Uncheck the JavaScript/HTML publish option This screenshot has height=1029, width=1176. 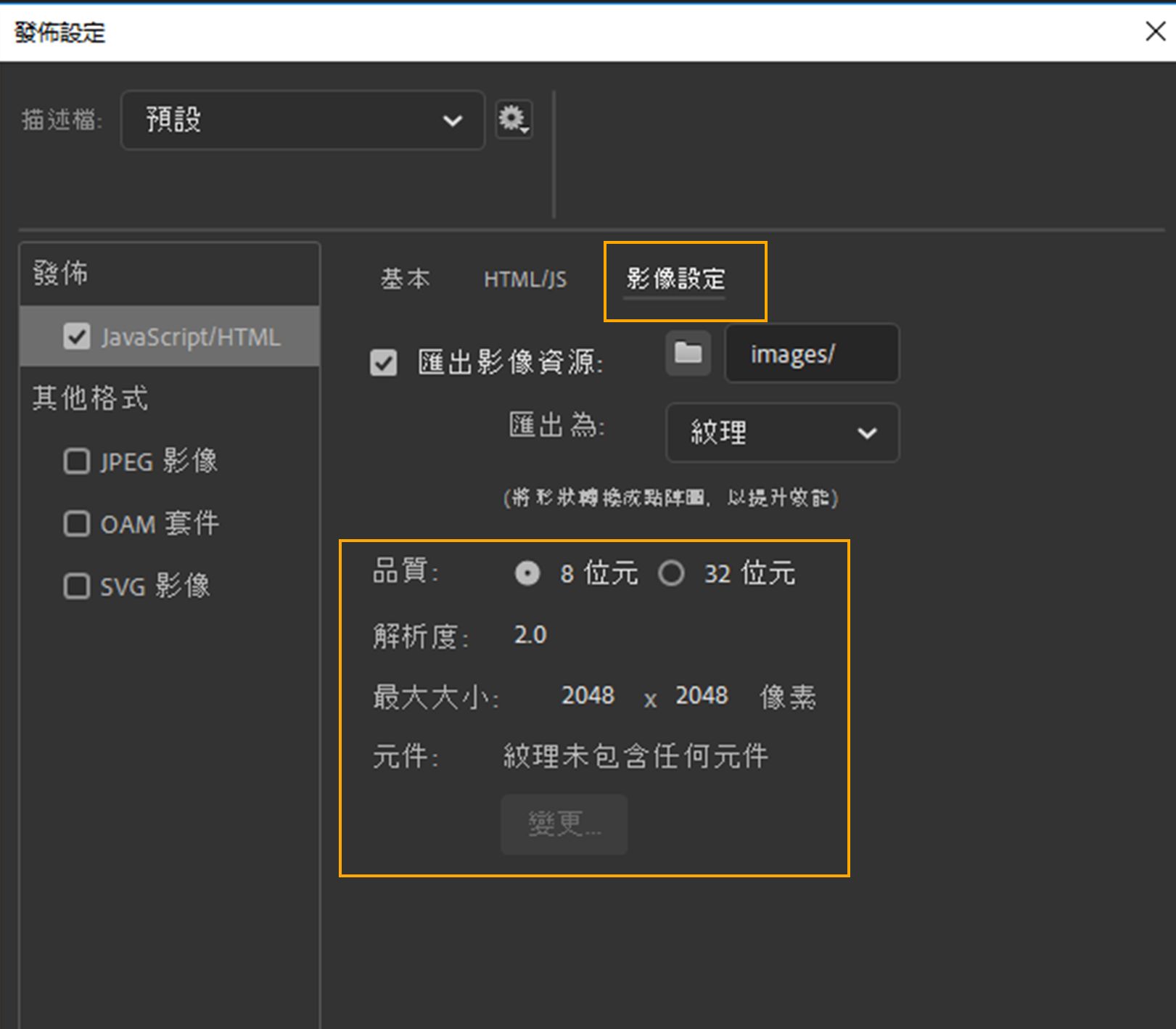click(76, 336)
